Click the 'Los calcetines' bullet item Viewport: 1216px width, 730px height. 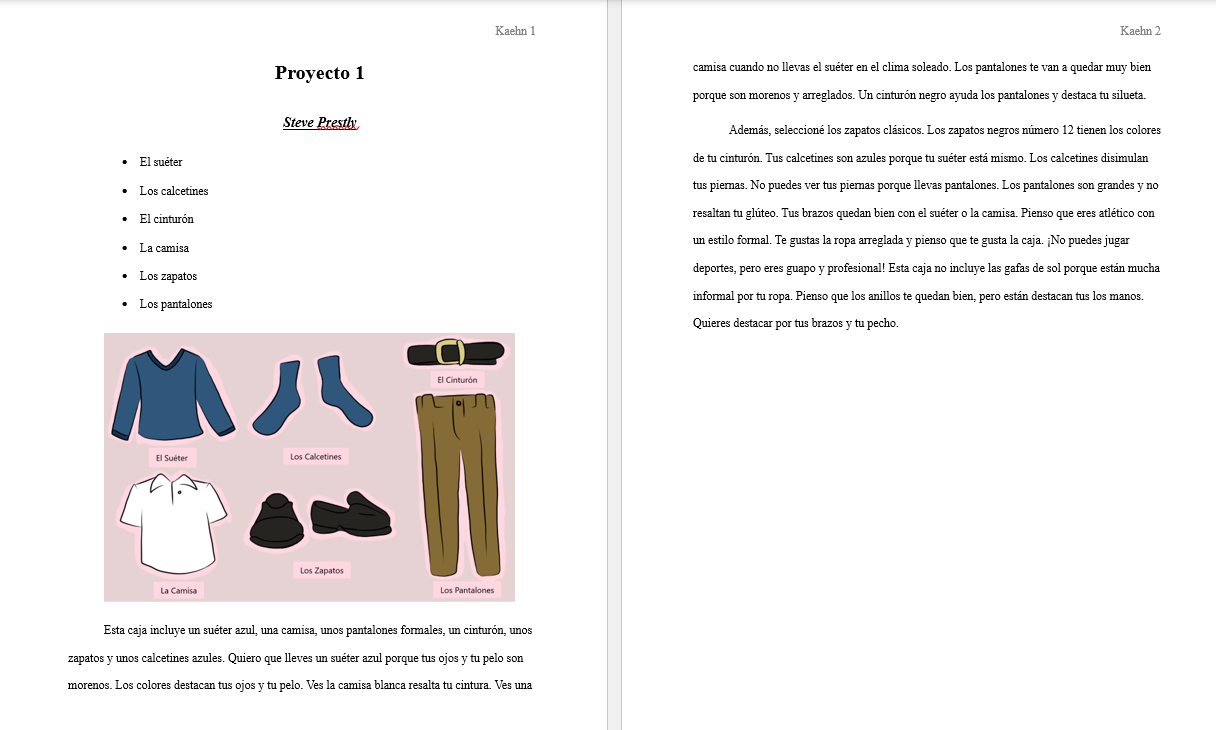[174, 191]
